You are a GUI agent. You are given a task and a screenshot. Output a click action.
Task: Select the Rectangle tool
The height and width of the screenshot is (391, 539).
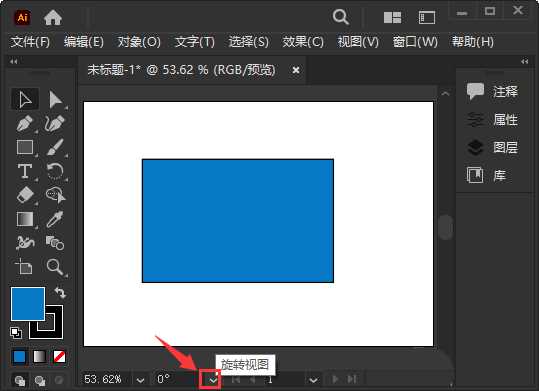tap(25, 147)
